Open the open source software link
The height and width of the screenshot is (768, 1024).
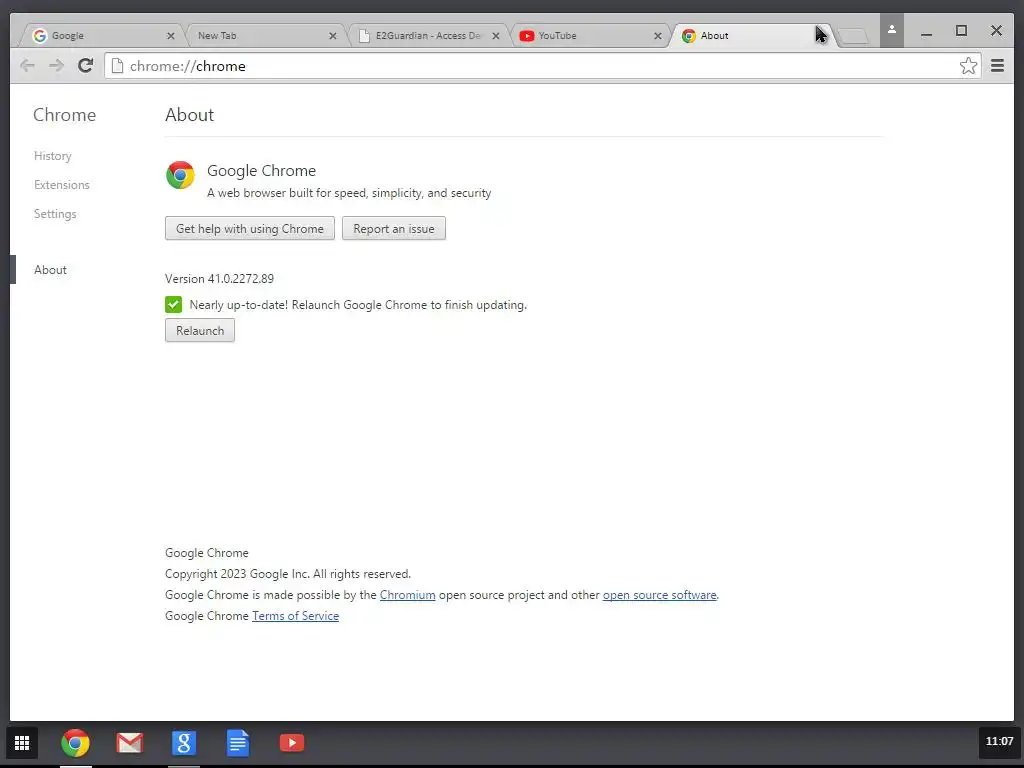pos(660,595)
